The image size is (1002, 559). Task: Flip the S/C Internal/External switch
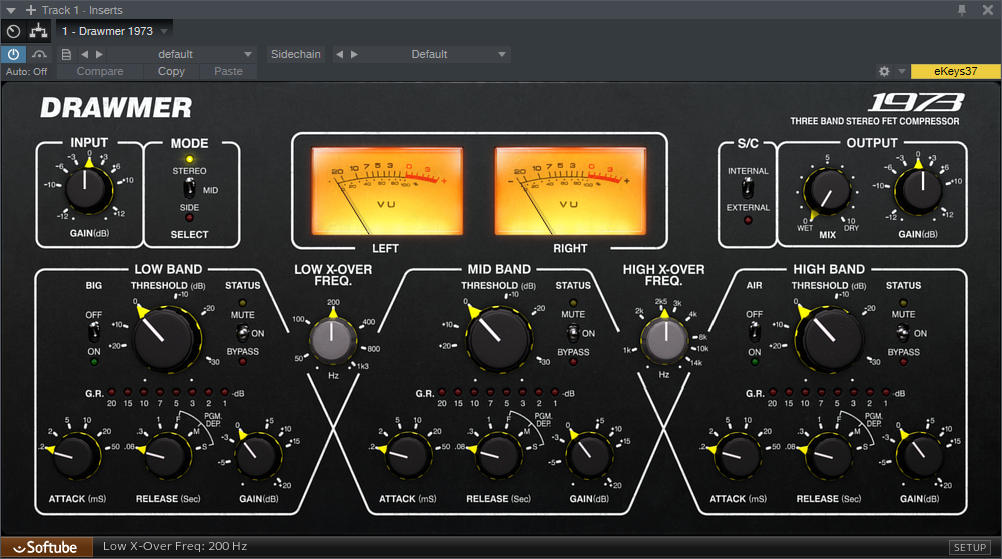(748, 188)
